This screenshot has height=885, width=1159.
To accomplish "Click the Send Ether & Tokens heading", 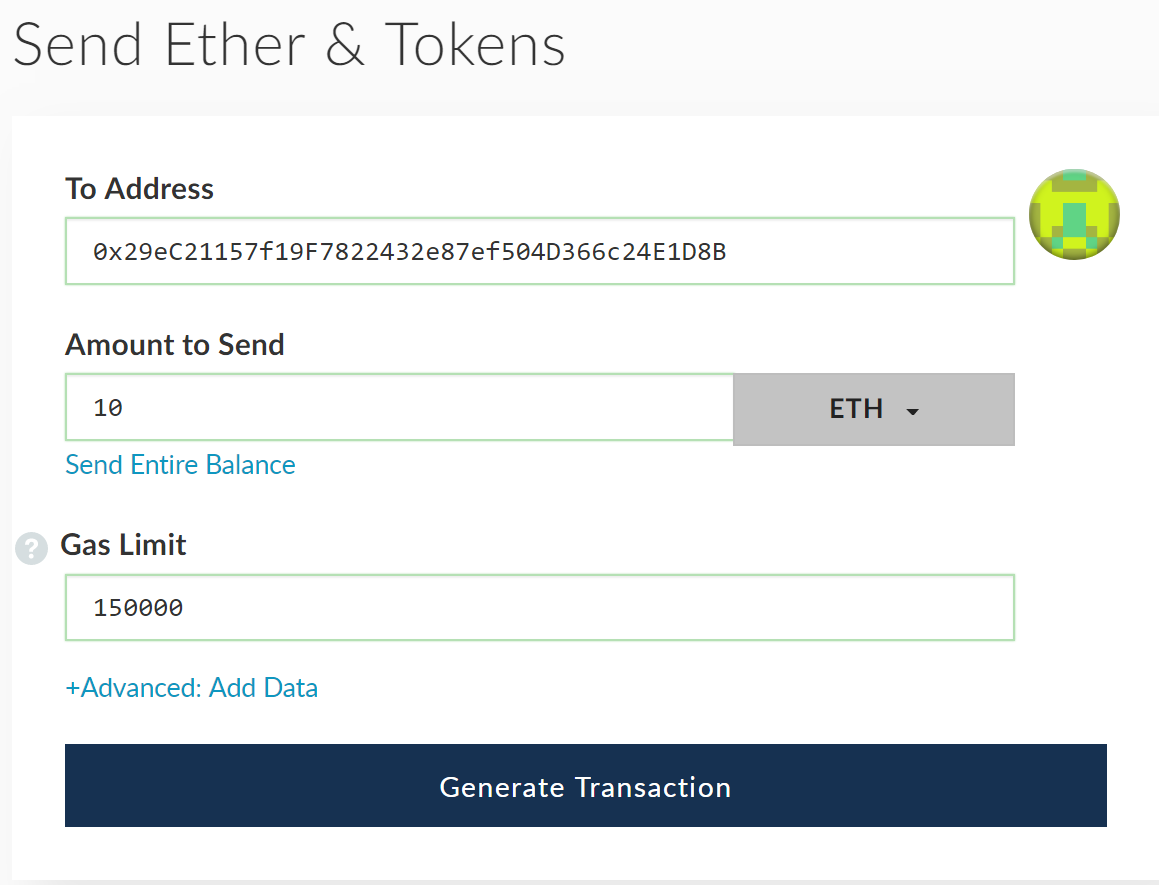I will pyautogui.click(x=289, y=45).
